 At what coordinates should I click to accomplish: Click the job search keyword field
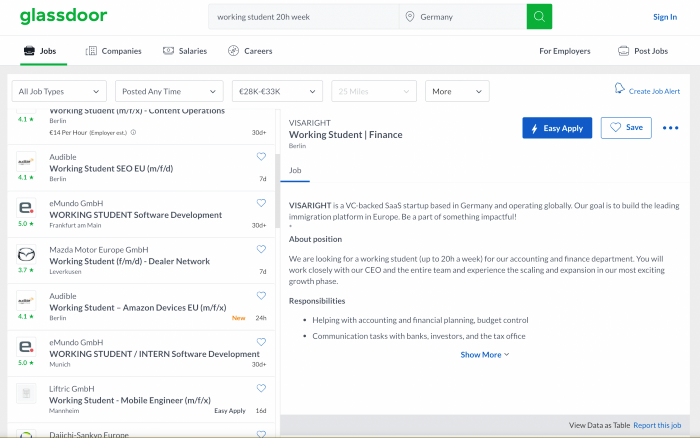(304, 17)
